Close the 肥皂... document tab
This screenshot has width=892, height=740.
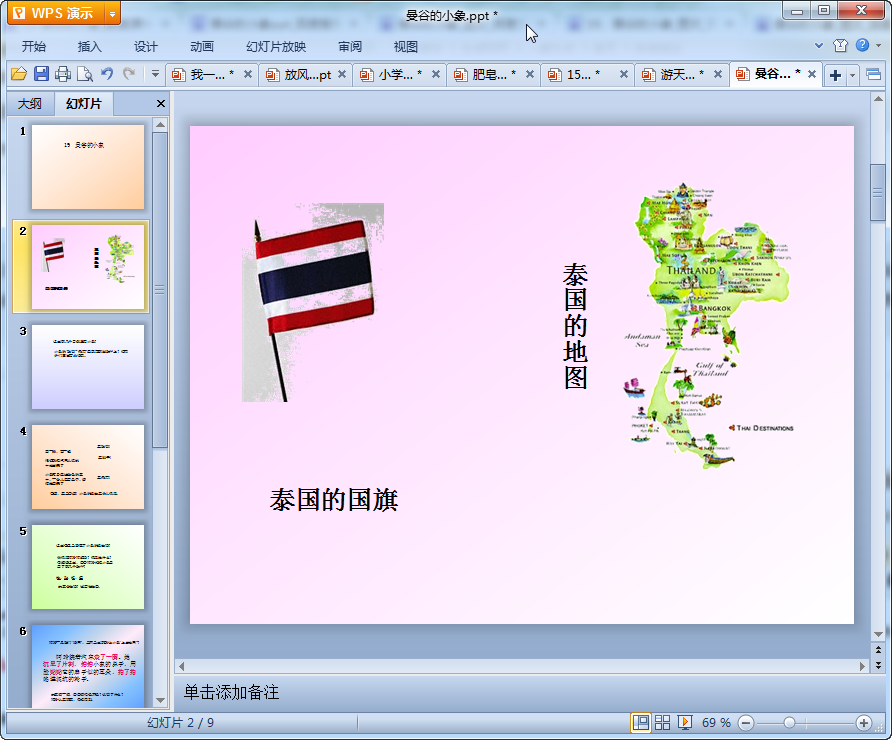530,74
